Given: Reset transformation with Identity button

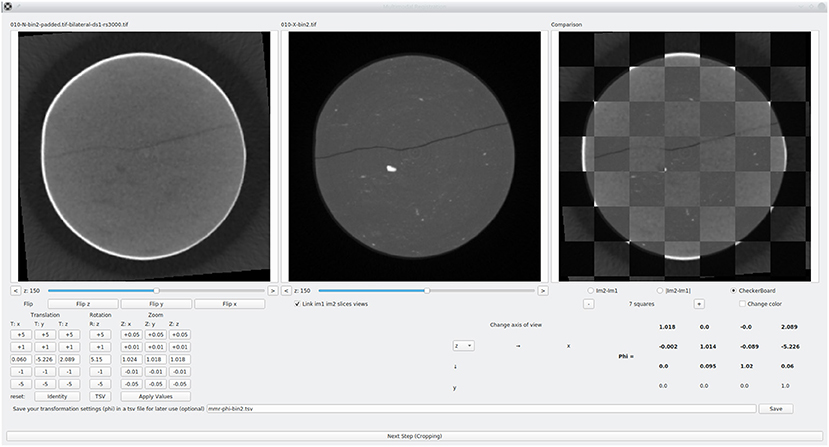Looking at the screenshot, I should pos(57,397).
